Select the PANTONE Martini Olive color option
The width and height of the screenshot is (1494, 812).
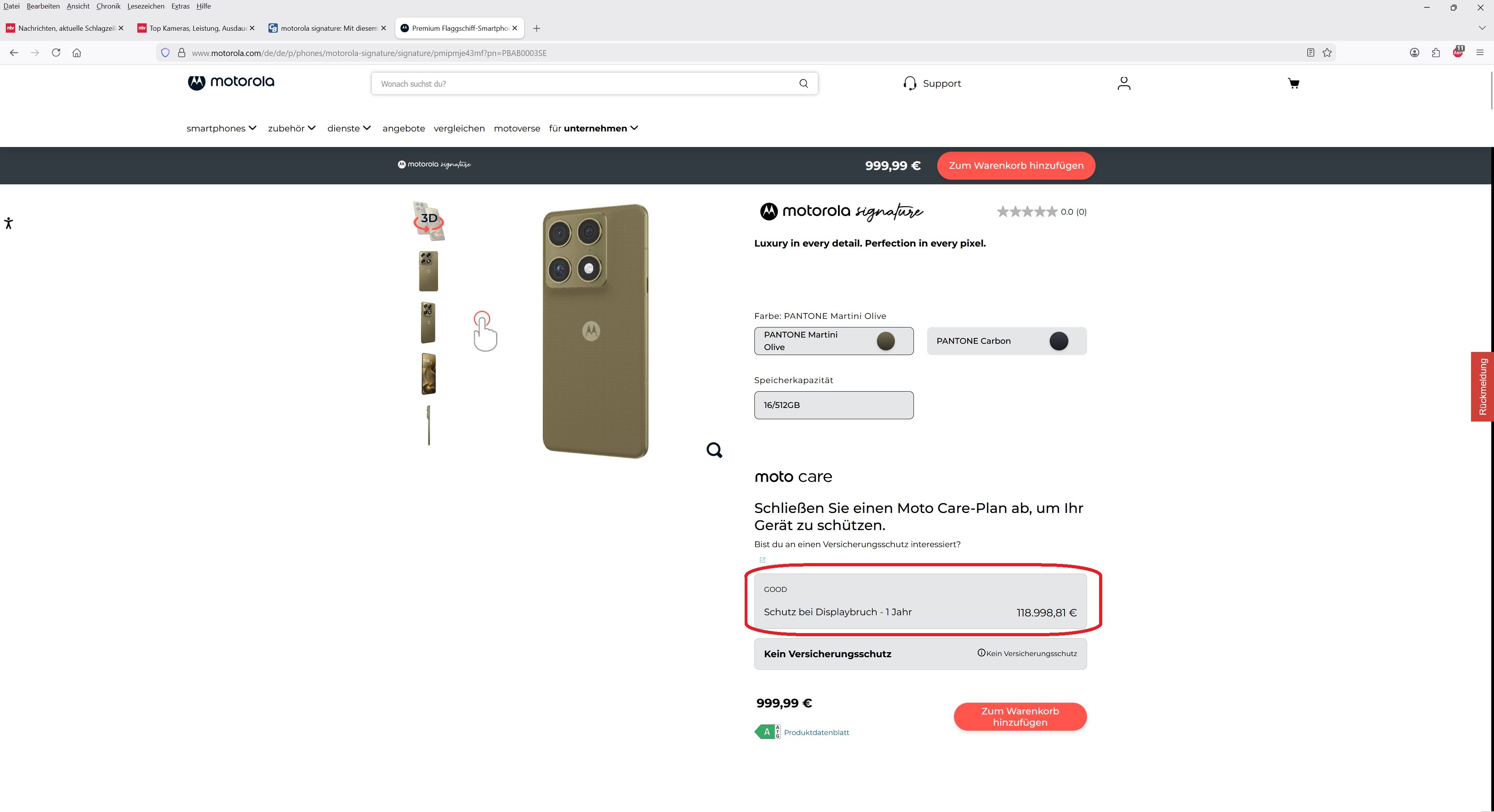click(x=833, y=341)
